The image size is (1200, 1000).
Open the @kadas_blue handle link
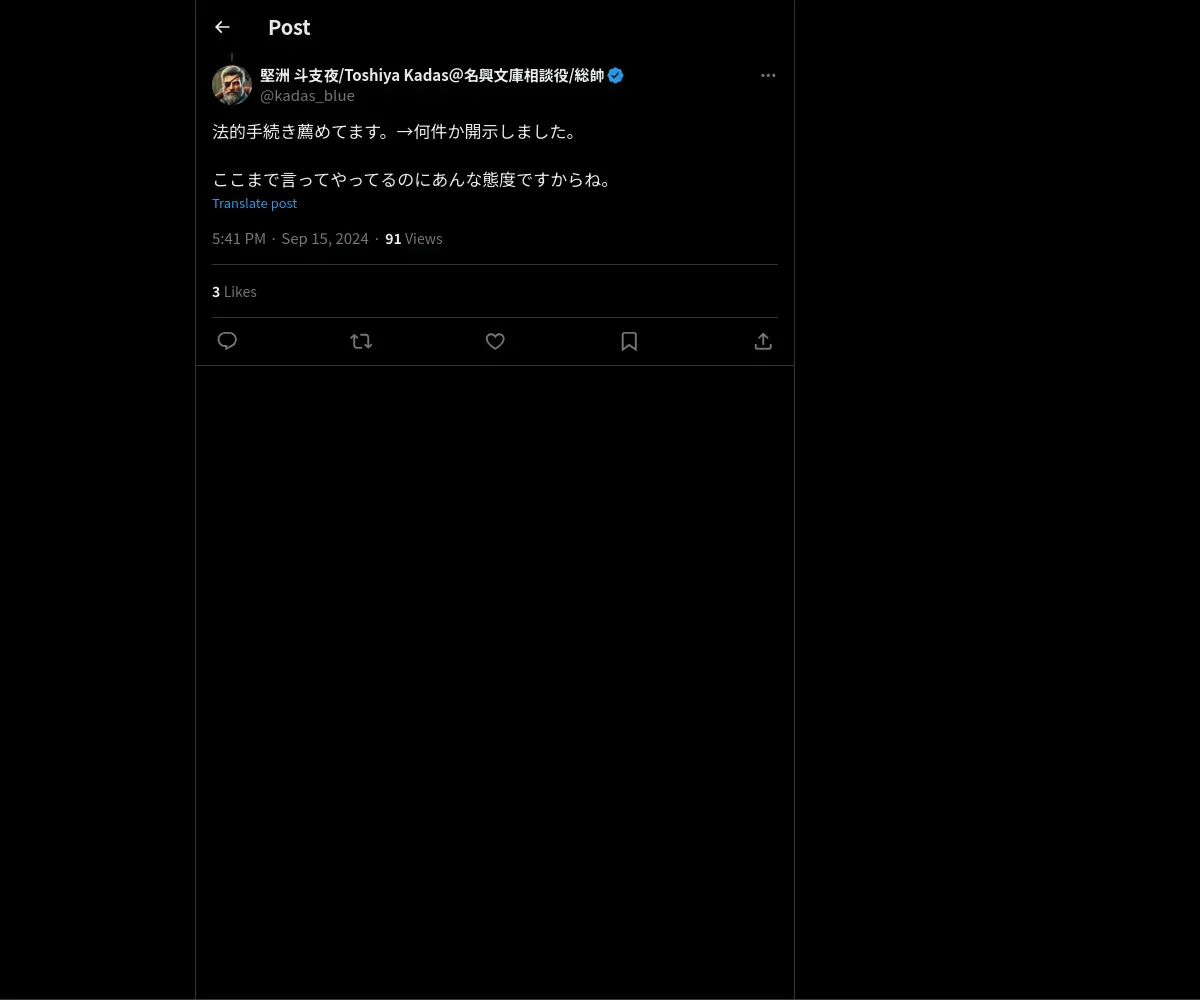(x=307, y=96)
